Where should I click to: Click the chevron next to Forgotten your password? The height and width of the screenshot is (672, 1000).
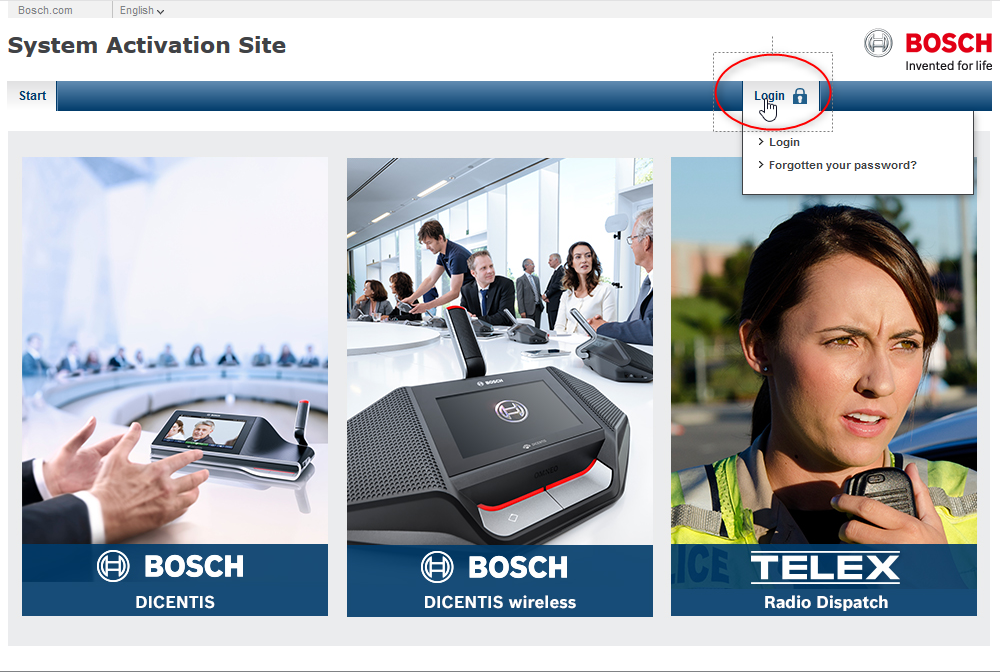point(761,164)
